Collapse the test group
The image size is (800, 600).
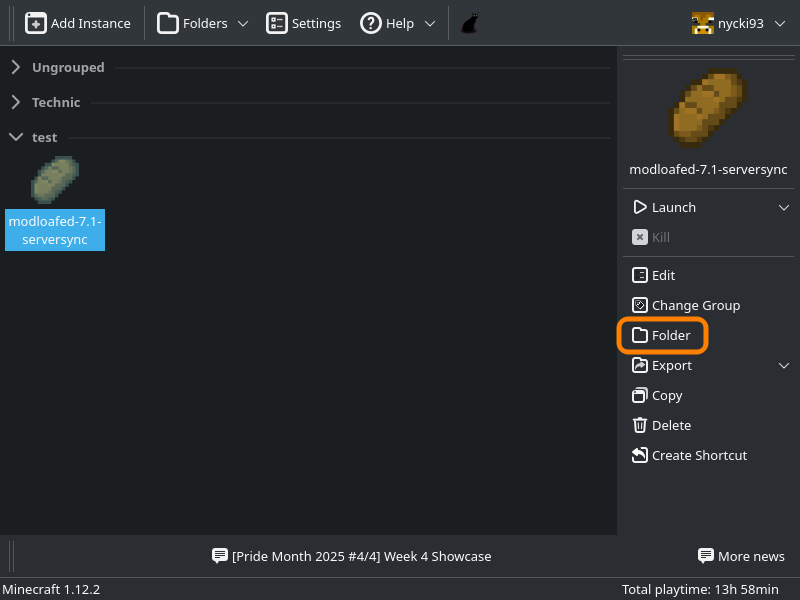coord(16,137)
